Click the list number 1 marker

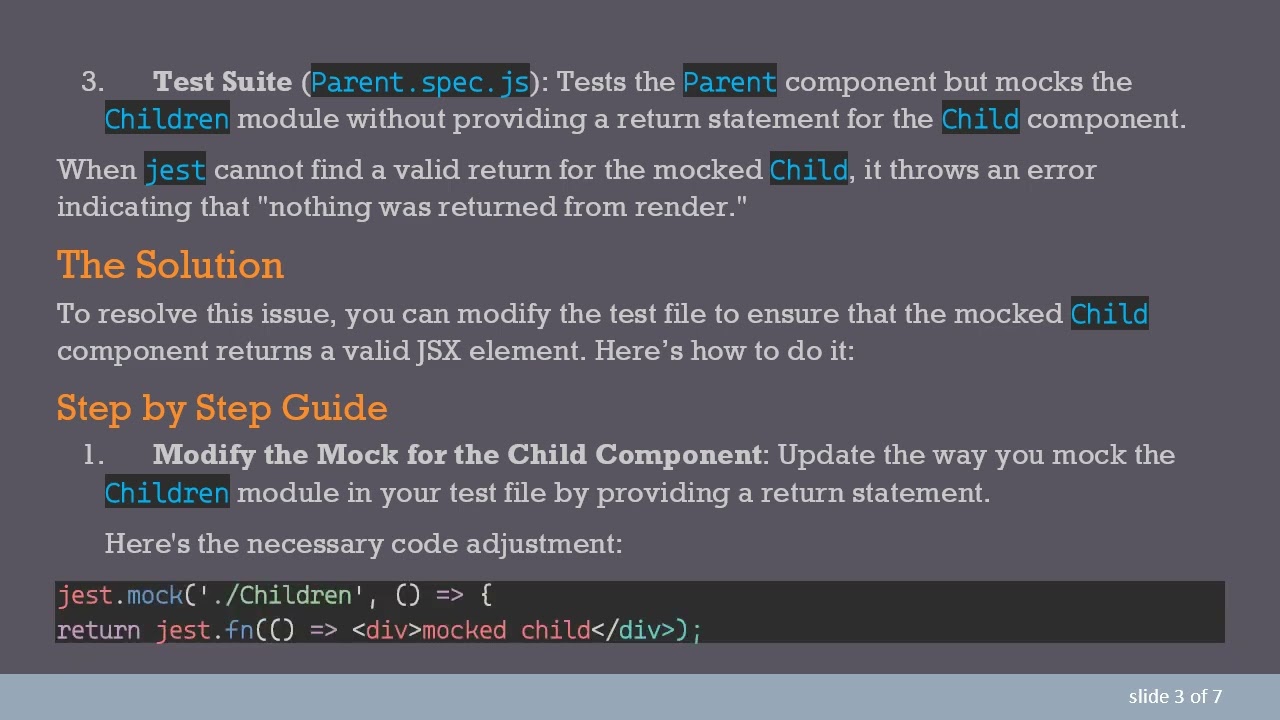pos(92,455)
